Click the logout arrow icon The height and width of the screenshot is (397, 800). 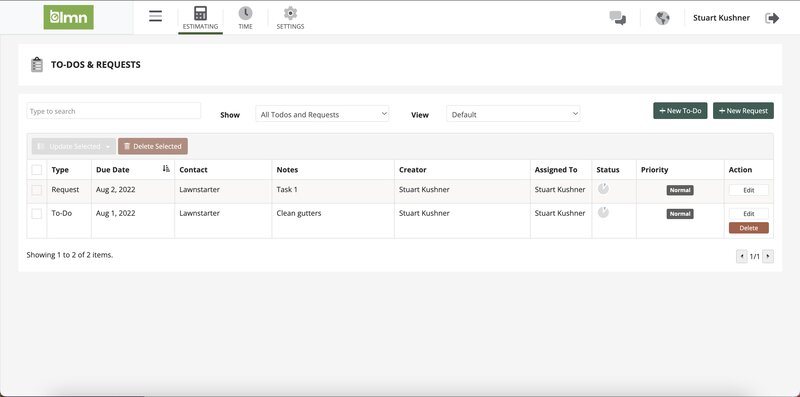tap(772, 18)
